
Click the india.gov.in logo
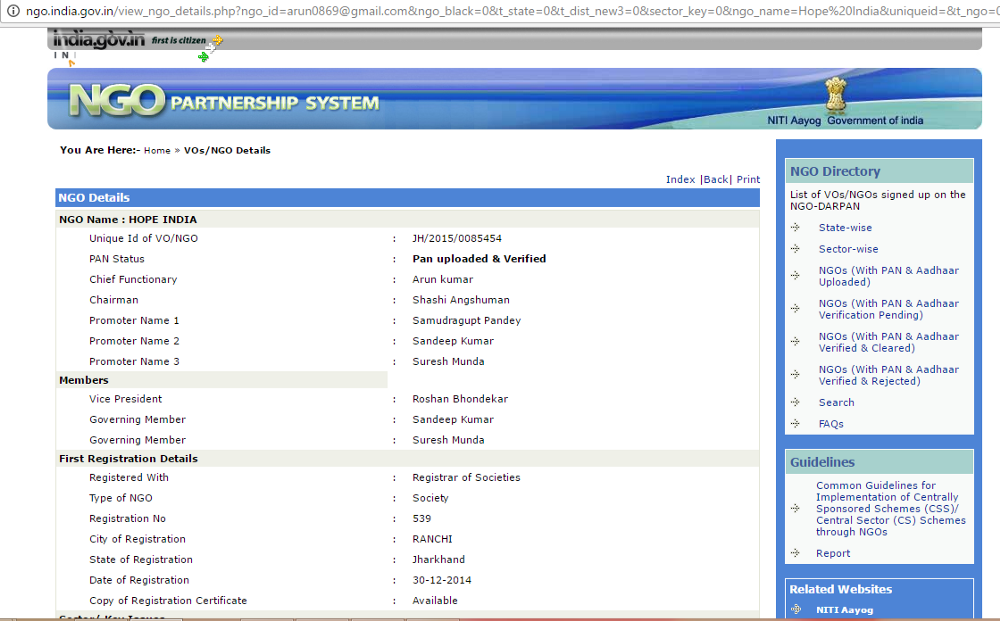[99, 40]
